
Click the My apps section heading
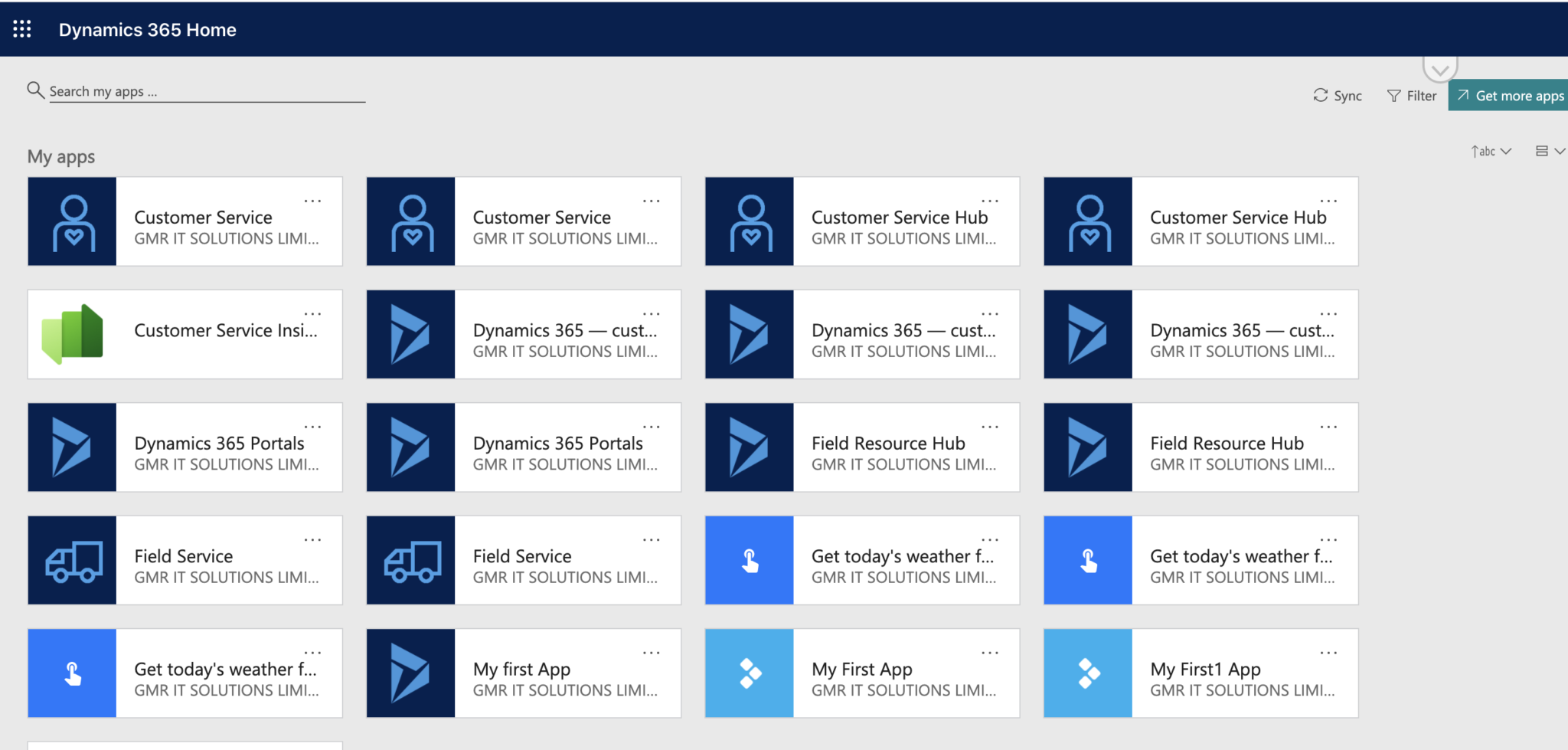(61, 157)
